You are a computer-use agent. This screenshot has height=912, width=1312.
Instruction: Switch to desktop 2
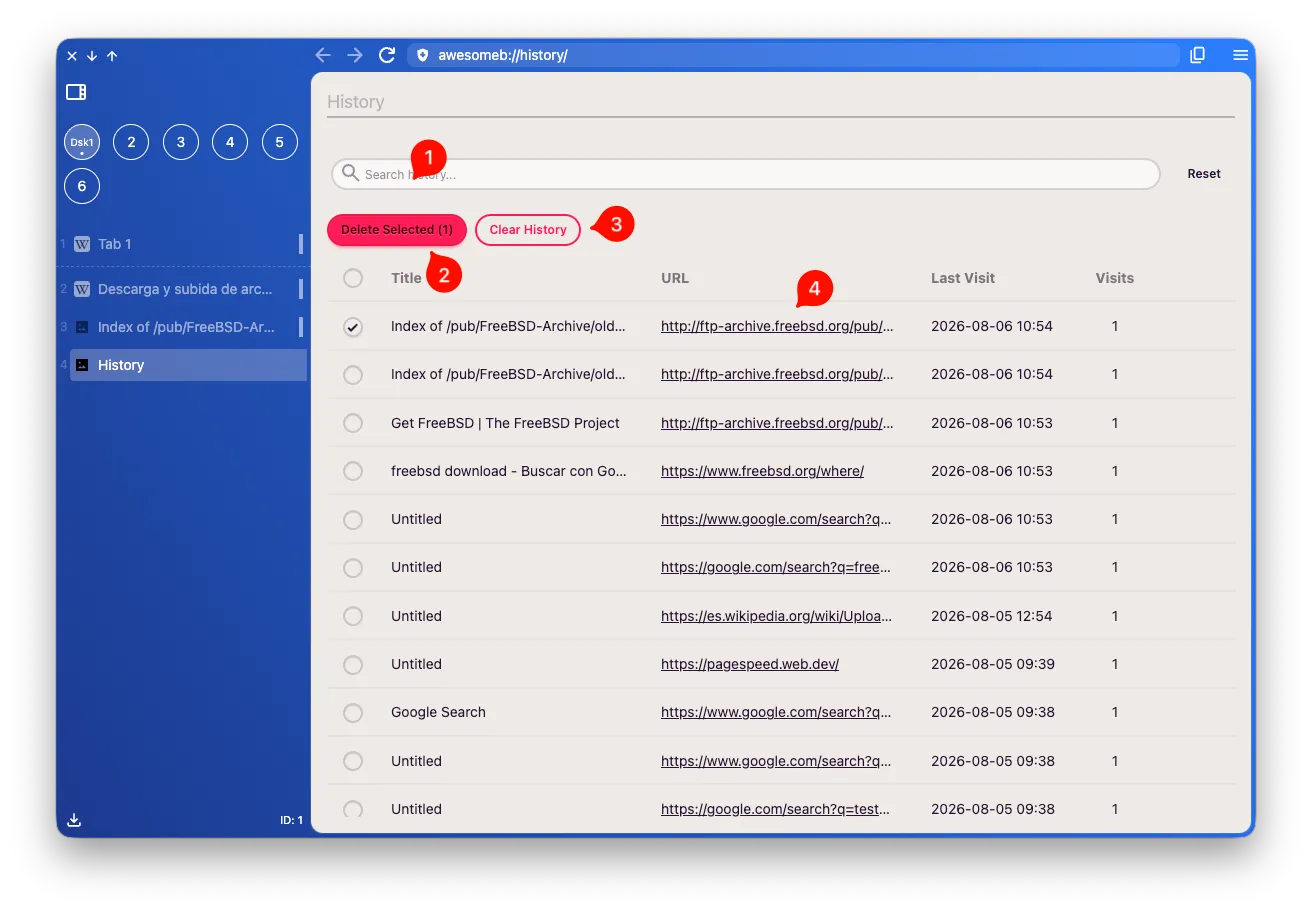(131, 142)
